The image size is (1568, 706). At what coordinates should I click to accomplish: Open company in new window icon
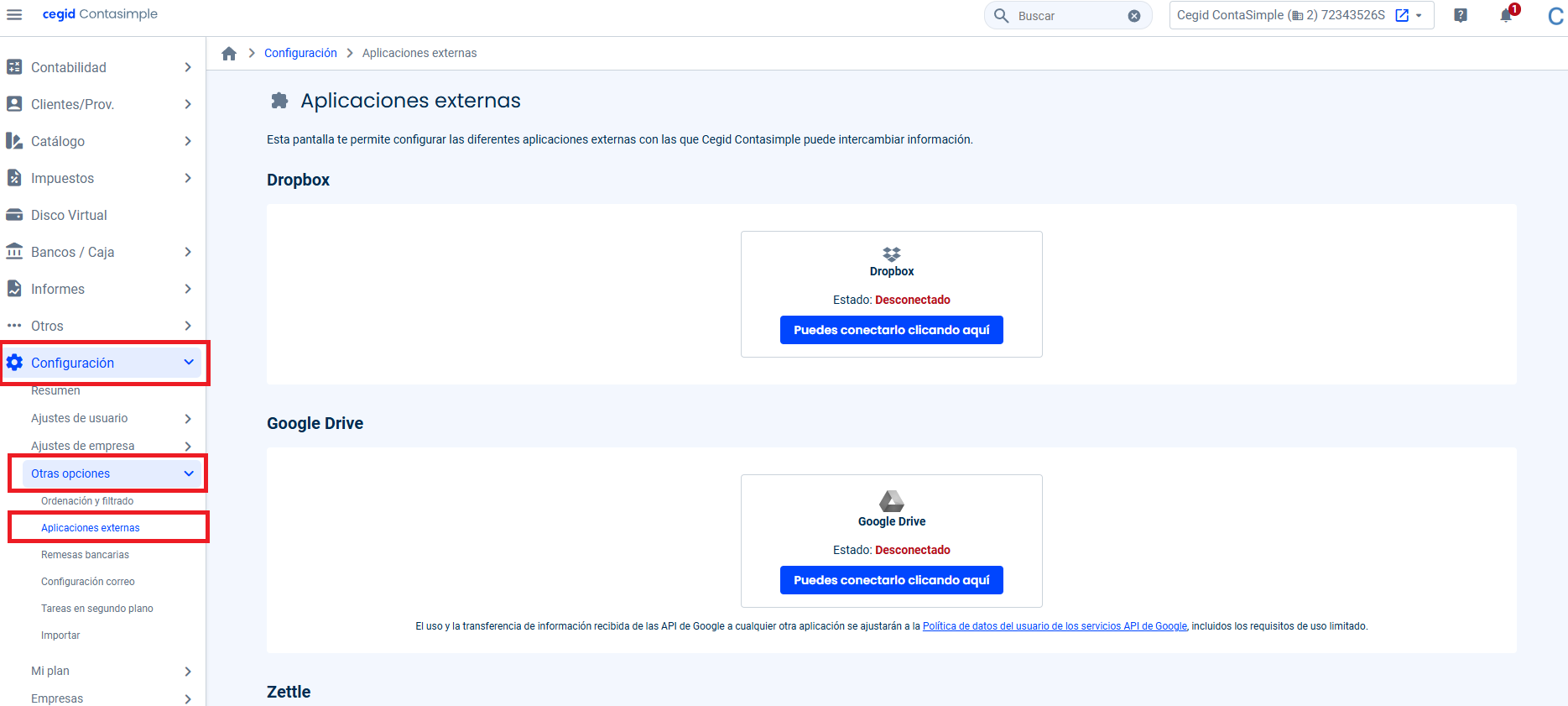(x=1402, y=15)
